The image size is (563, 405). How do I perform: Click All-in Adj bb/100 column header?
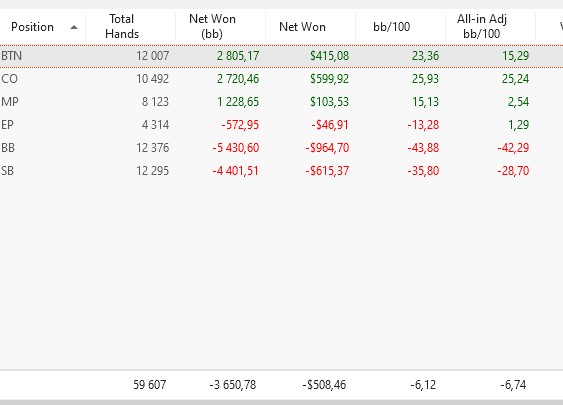[x=491, y=27]
